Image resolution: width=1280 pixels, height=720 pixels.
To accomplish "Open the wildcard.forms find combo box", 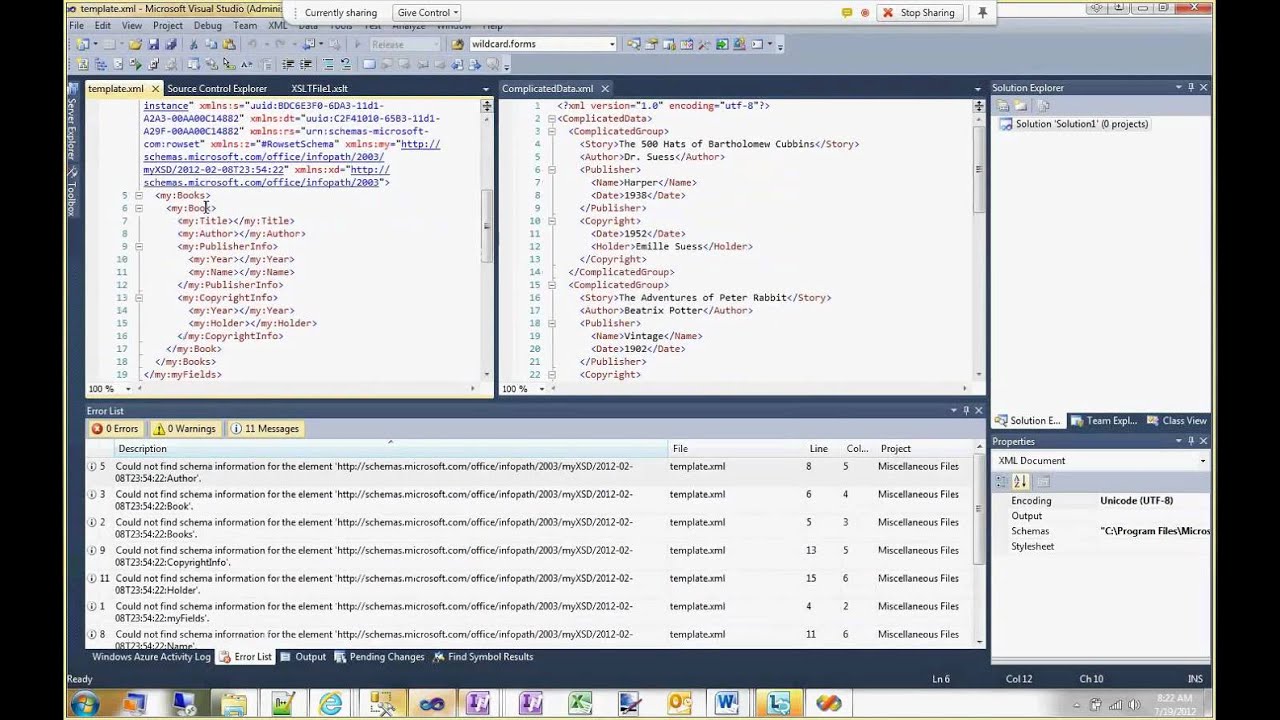I will pyautogui.click(x=543, y=44).
